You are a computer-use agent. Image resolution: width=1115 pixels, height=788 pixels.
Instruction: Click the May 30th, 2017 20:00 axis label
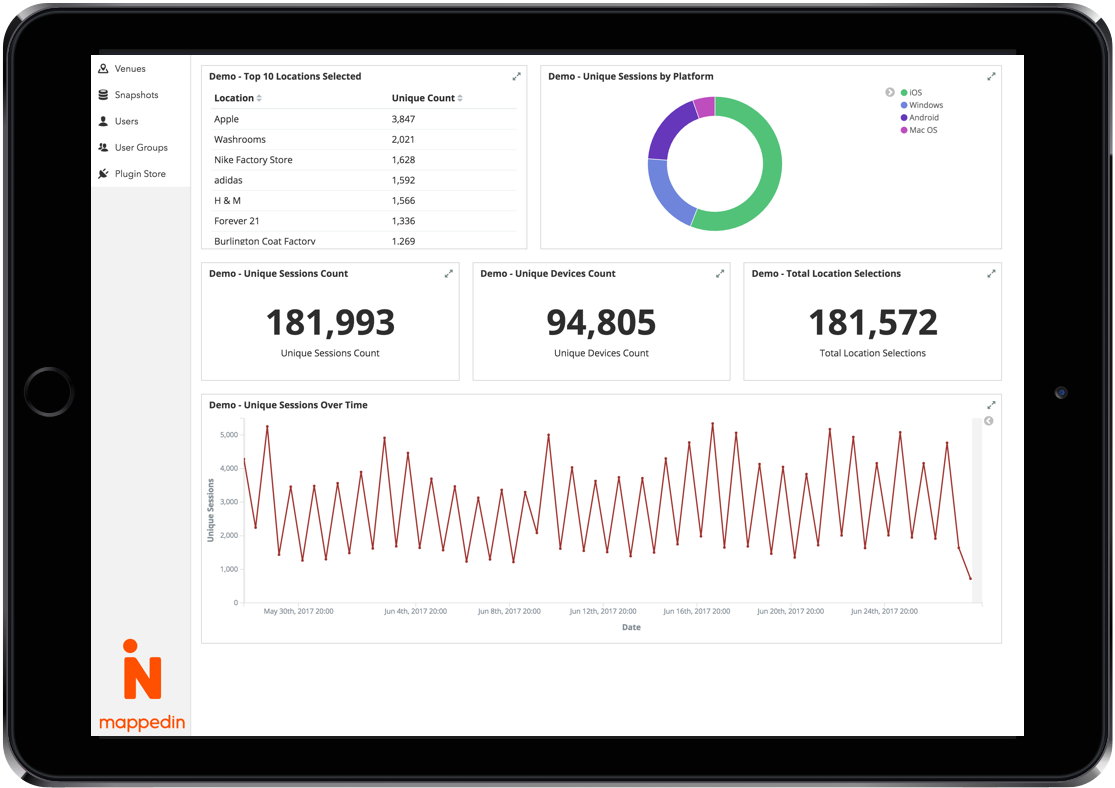[299, 612]
